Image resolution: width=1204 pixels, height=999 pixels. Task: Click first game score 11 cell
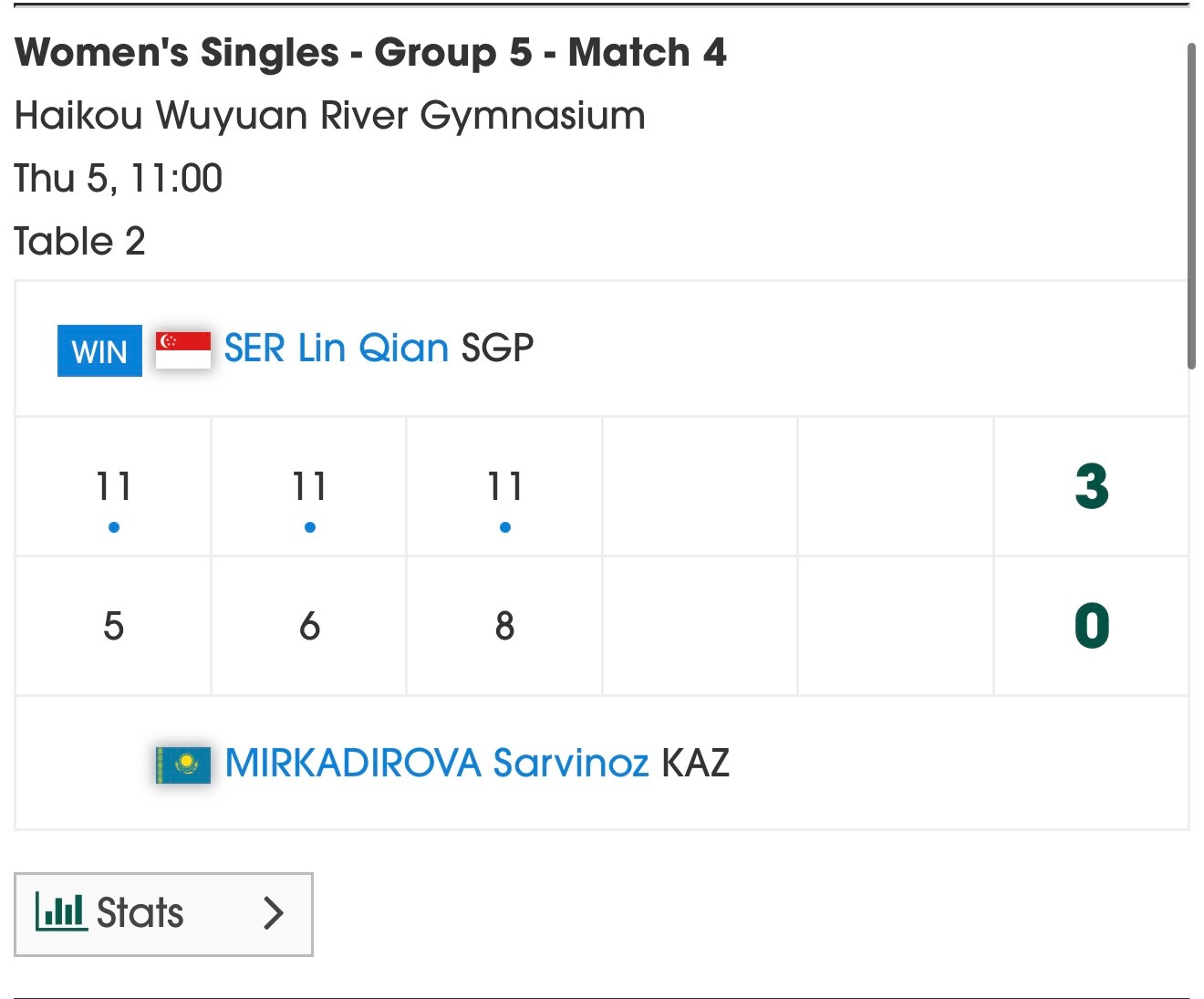(x=113, y=486)
